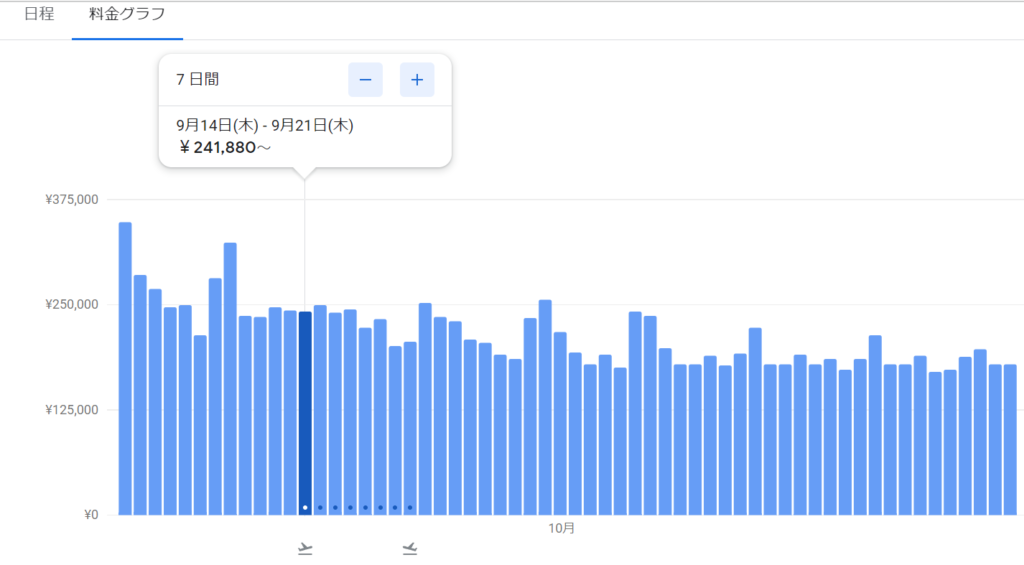This screenshot has width=1024, height=565.
Task: Click the ¥125,000 axis label
Action: (x=72, y=410)
